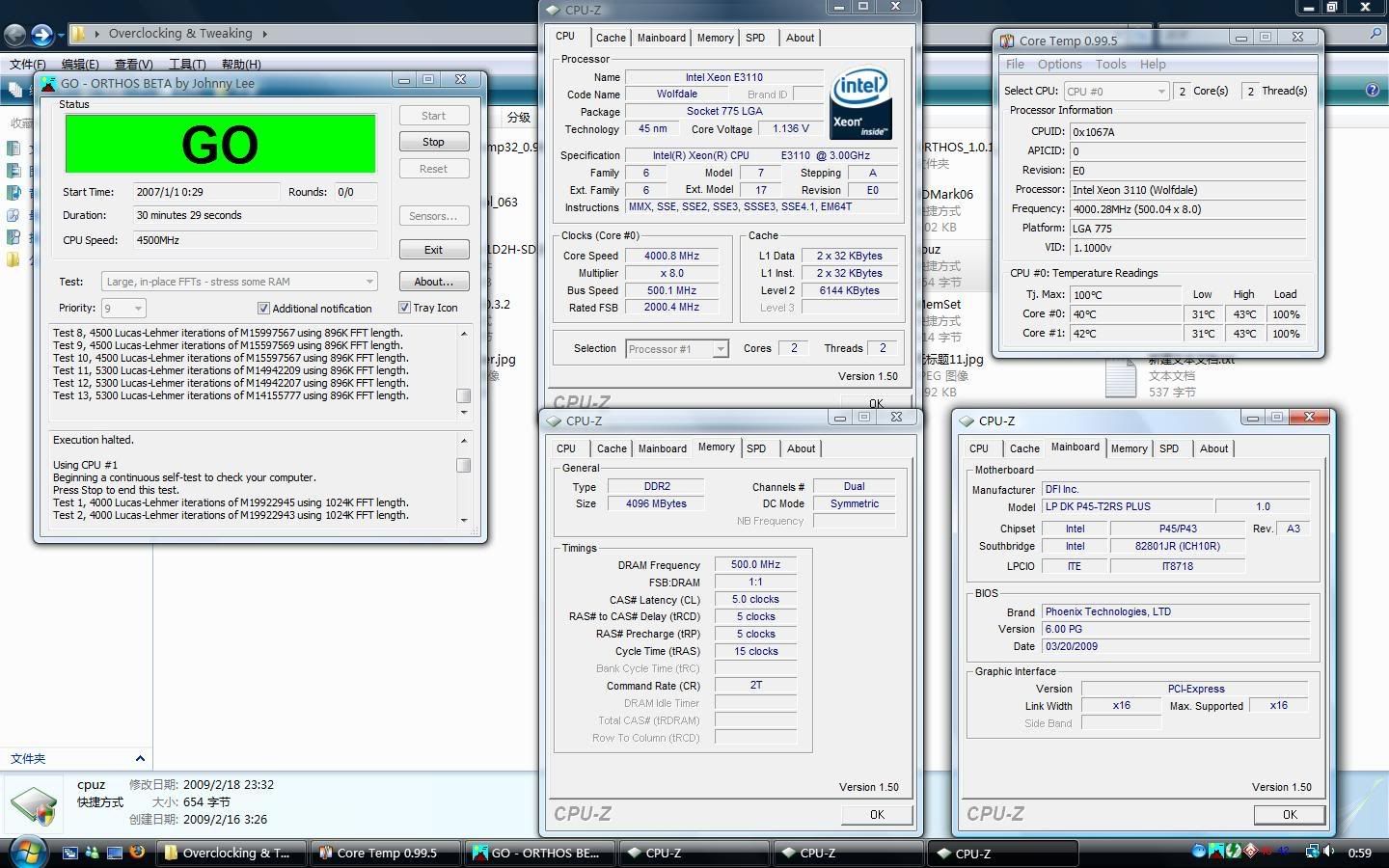Image resolution: width=1389 pixels, height=868 pixels.
Task: Expand the address bar path arrow after Overclocking & Tweaking
Action: pyautogui.click(x=264, y=34)
